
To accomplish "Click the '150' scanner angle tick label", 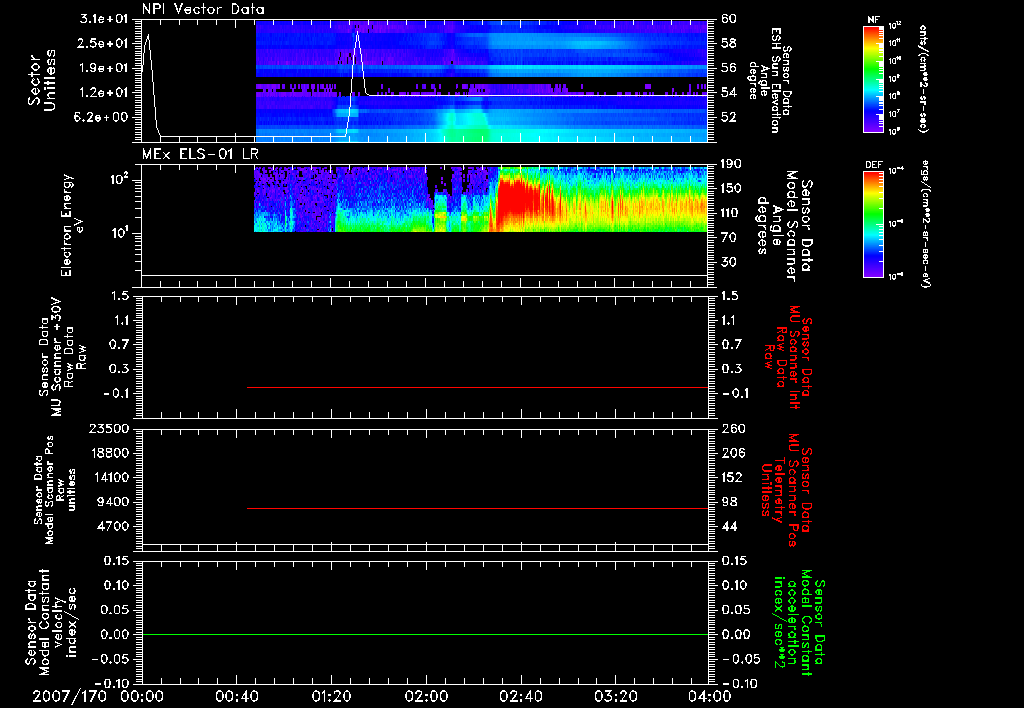I will [733, 188].
